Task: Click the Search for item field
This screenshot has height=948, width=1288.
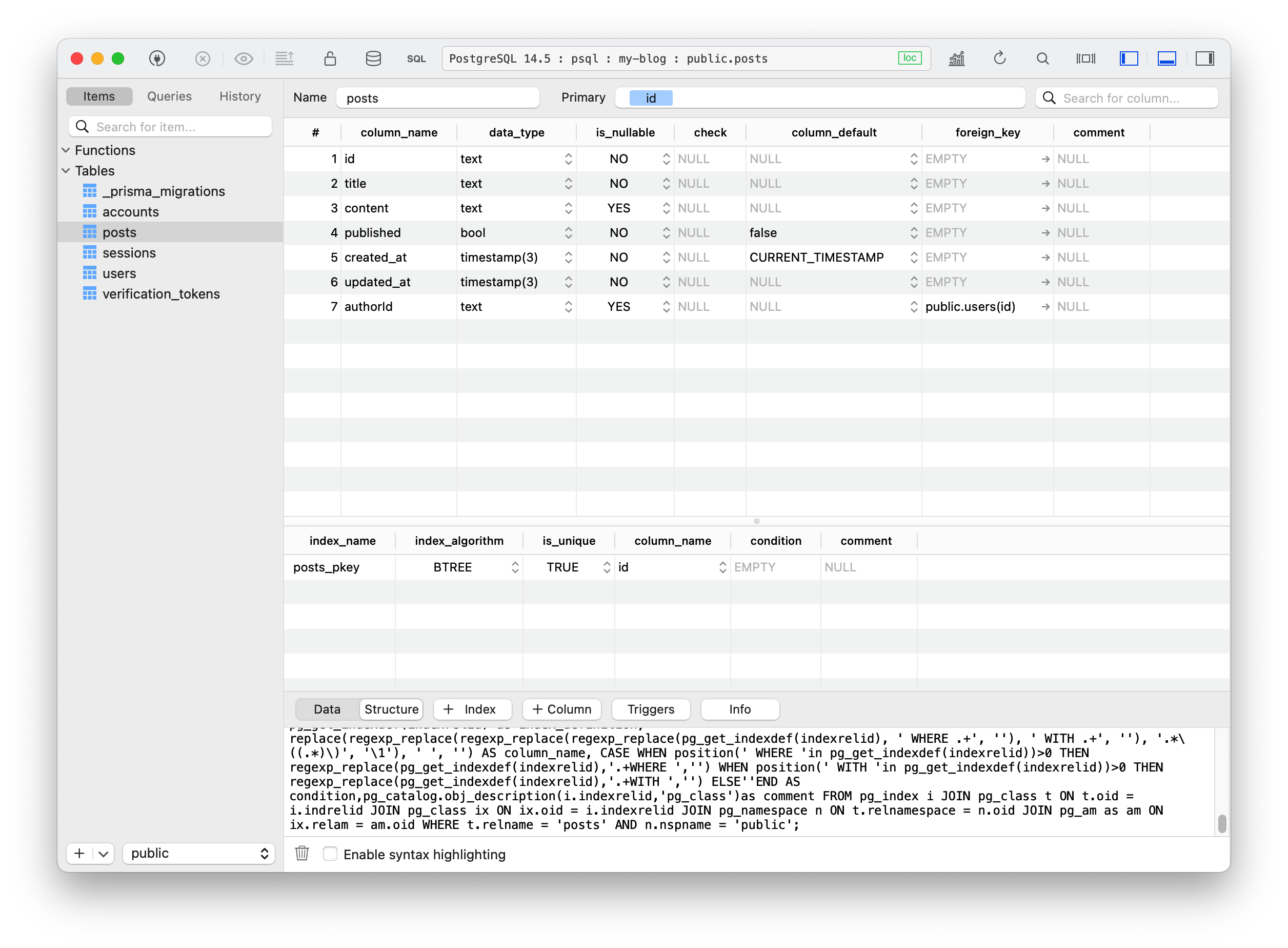Action: (x=170, y=127)
